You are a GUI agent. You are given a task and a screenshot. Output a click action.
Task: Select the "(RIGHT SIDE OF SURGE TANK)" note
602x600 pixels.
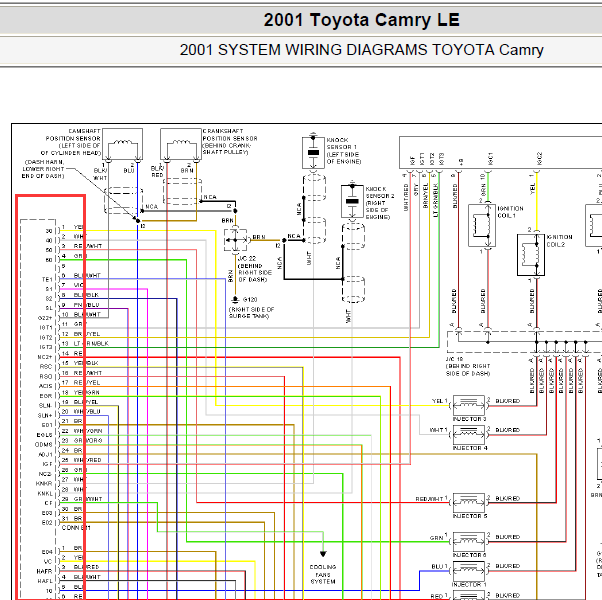tap(251, 313)
